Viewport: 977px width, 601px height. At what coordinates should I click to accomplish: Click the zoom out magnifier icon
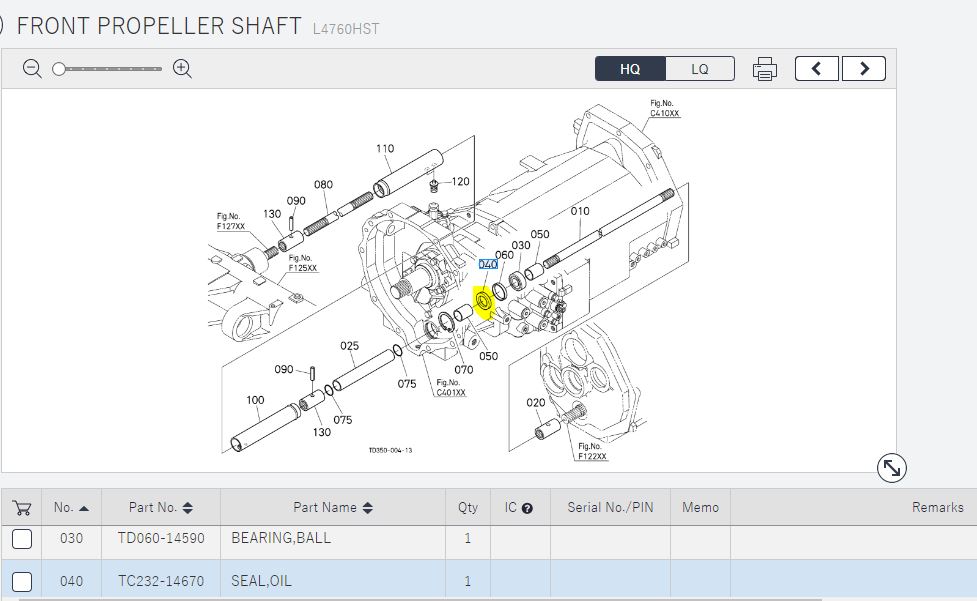32,69
